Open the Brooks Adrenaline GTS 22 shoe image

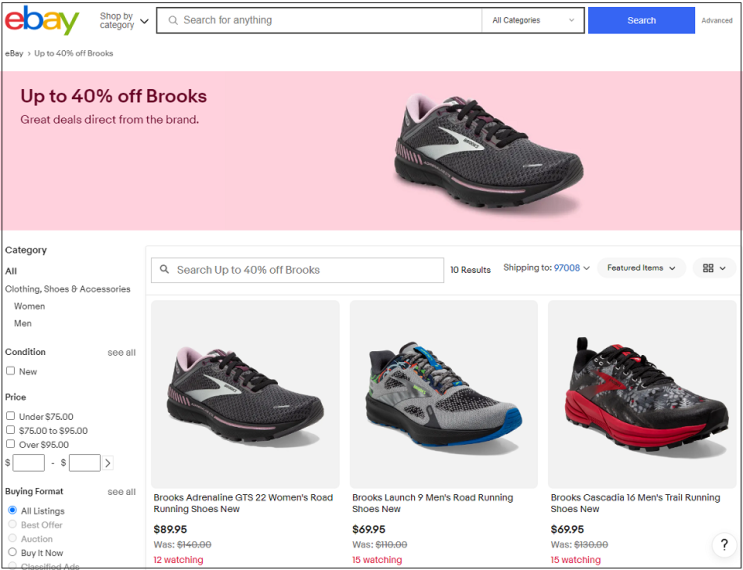click(x=245, y=394)
